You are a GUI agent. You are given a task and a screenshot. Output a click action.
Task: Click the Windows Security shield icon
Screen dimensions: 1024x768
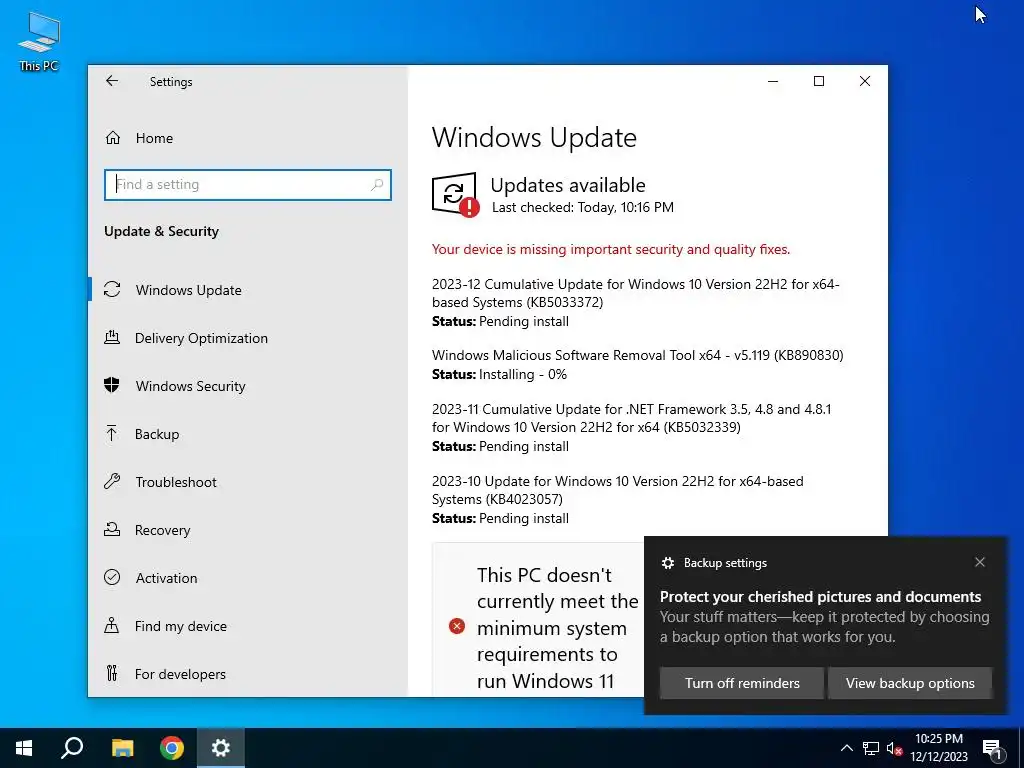click(x=112, y=385)
